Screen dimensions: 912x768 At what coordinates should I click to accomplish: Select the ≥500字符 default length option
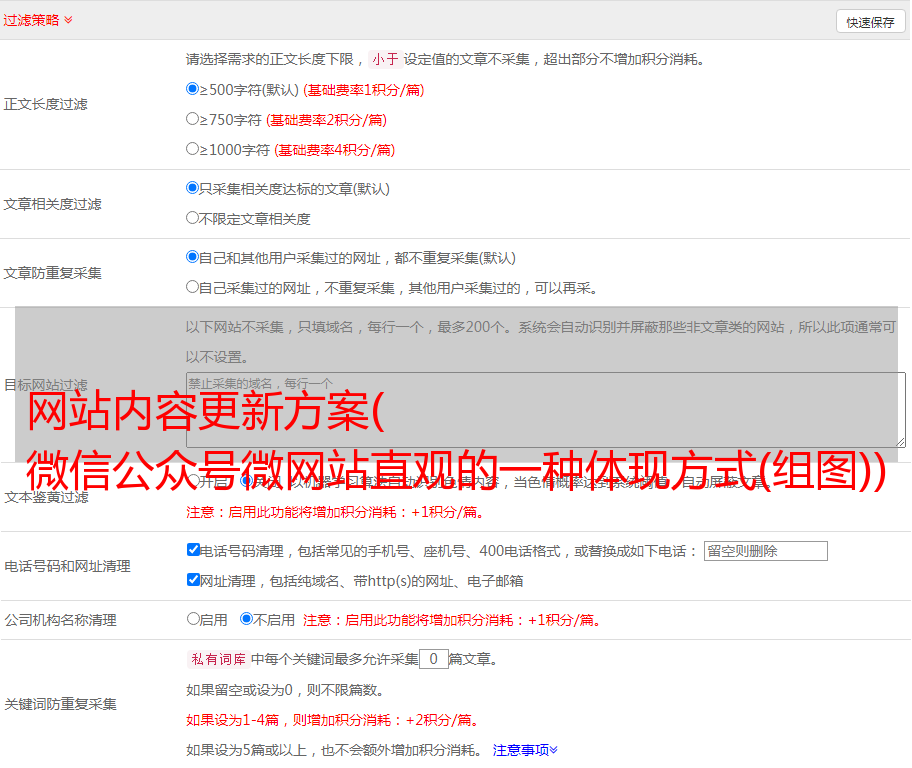(193, 89)
